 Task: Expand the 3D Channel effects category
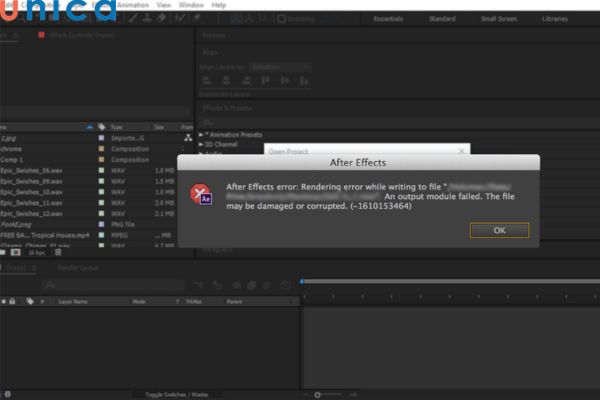coord(202,144)
